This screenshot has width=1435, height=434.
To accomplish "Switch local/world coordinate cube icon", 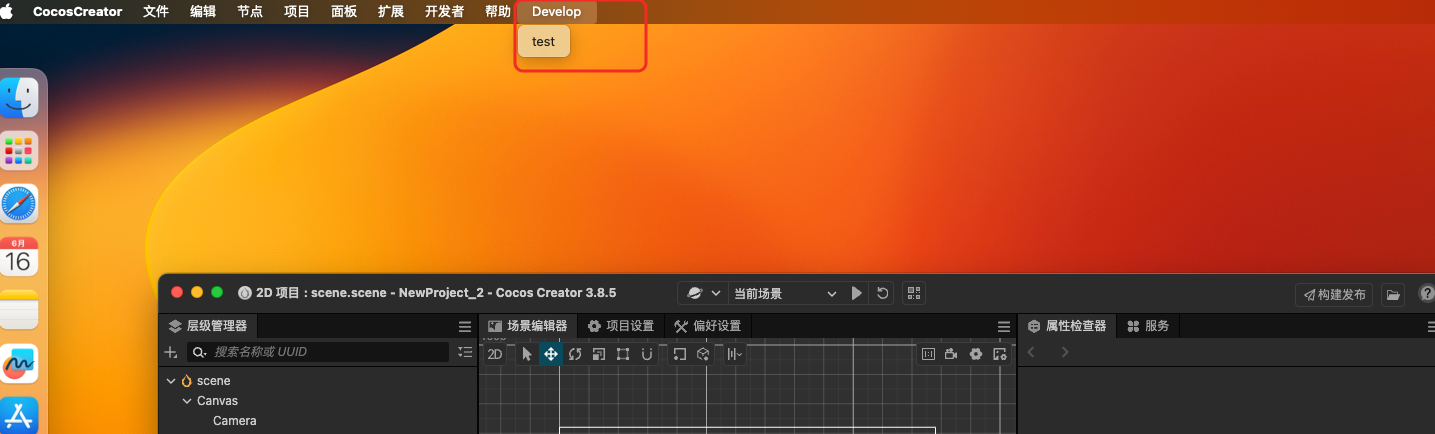I will 703,354.
